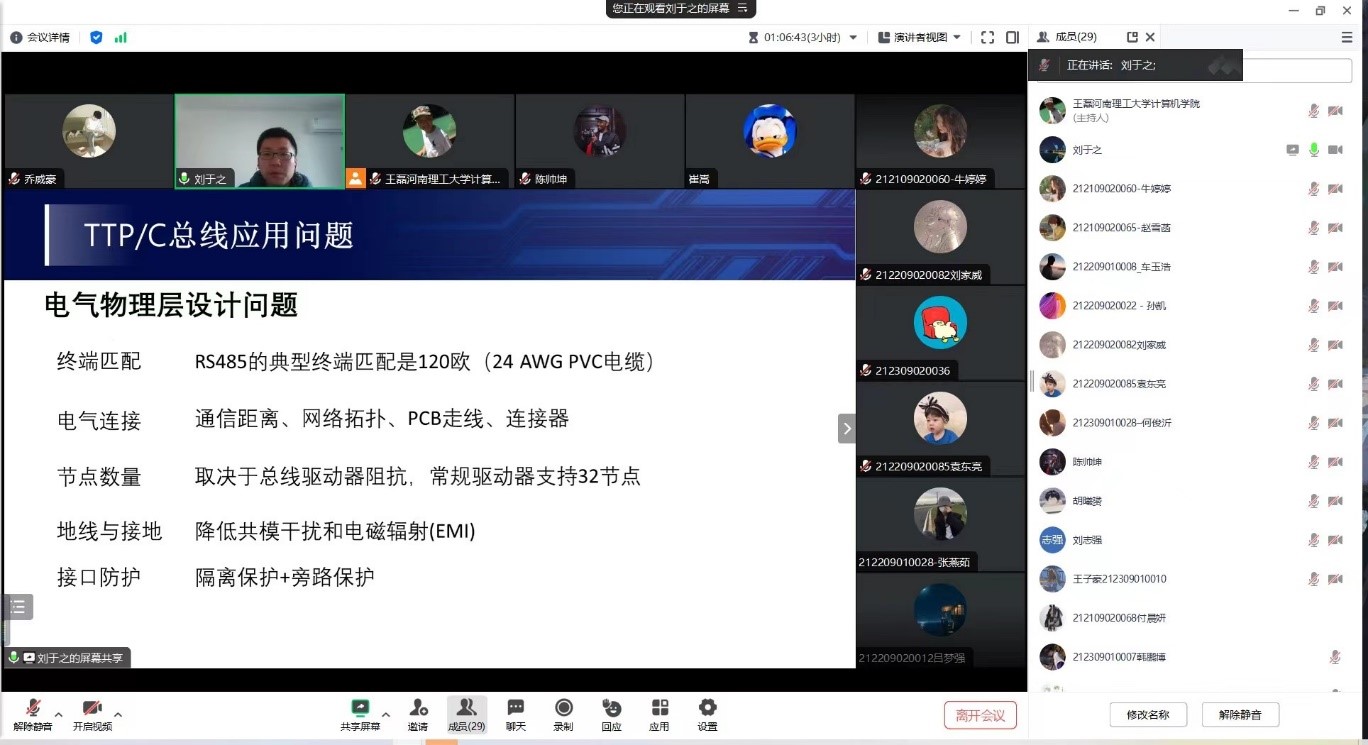
Task: Open the 聊天 chat panel
Action: [515, 714]
